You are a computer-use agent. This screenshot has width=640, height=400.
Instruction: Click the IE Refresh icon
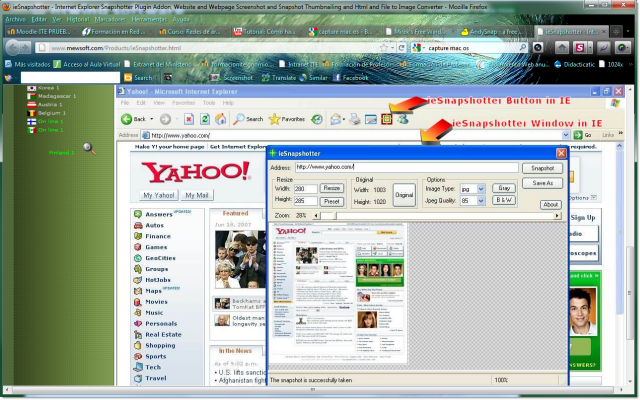(205, 119)
